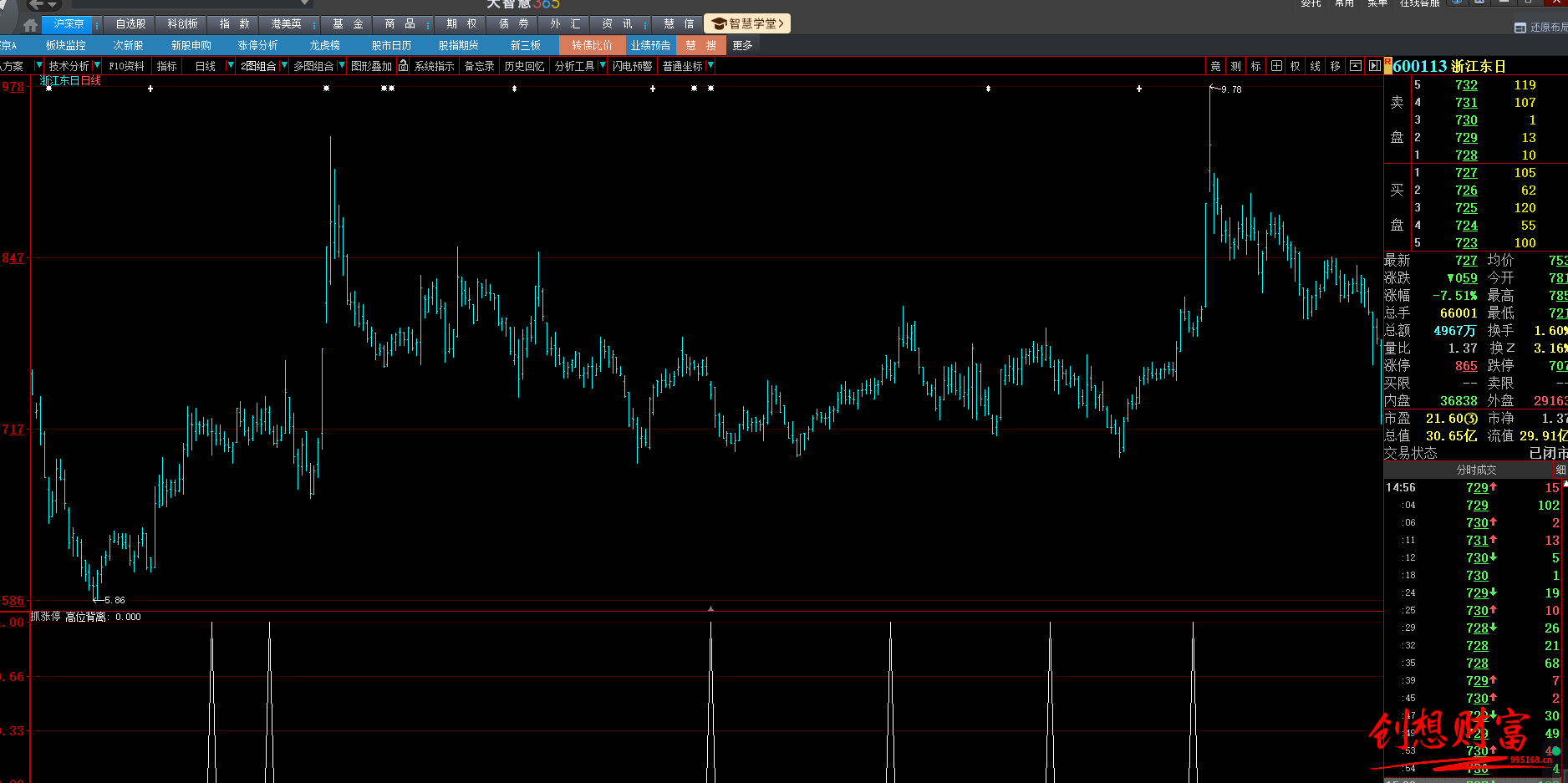Click the 指标 toolbar item

click(x=167, y=66)
